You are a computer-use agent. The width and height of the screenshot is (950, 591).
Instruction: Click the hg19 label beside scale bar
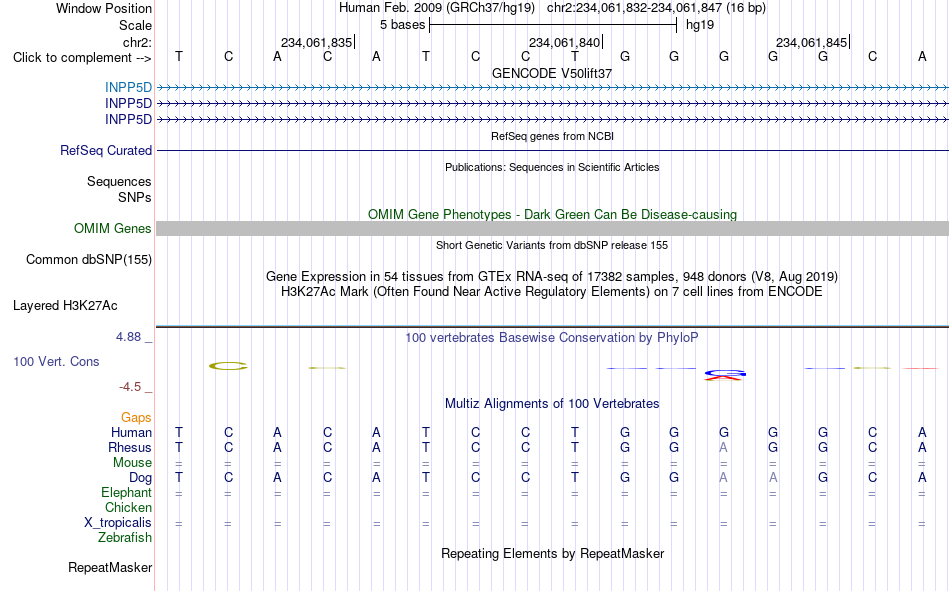(x=700, y=25)
